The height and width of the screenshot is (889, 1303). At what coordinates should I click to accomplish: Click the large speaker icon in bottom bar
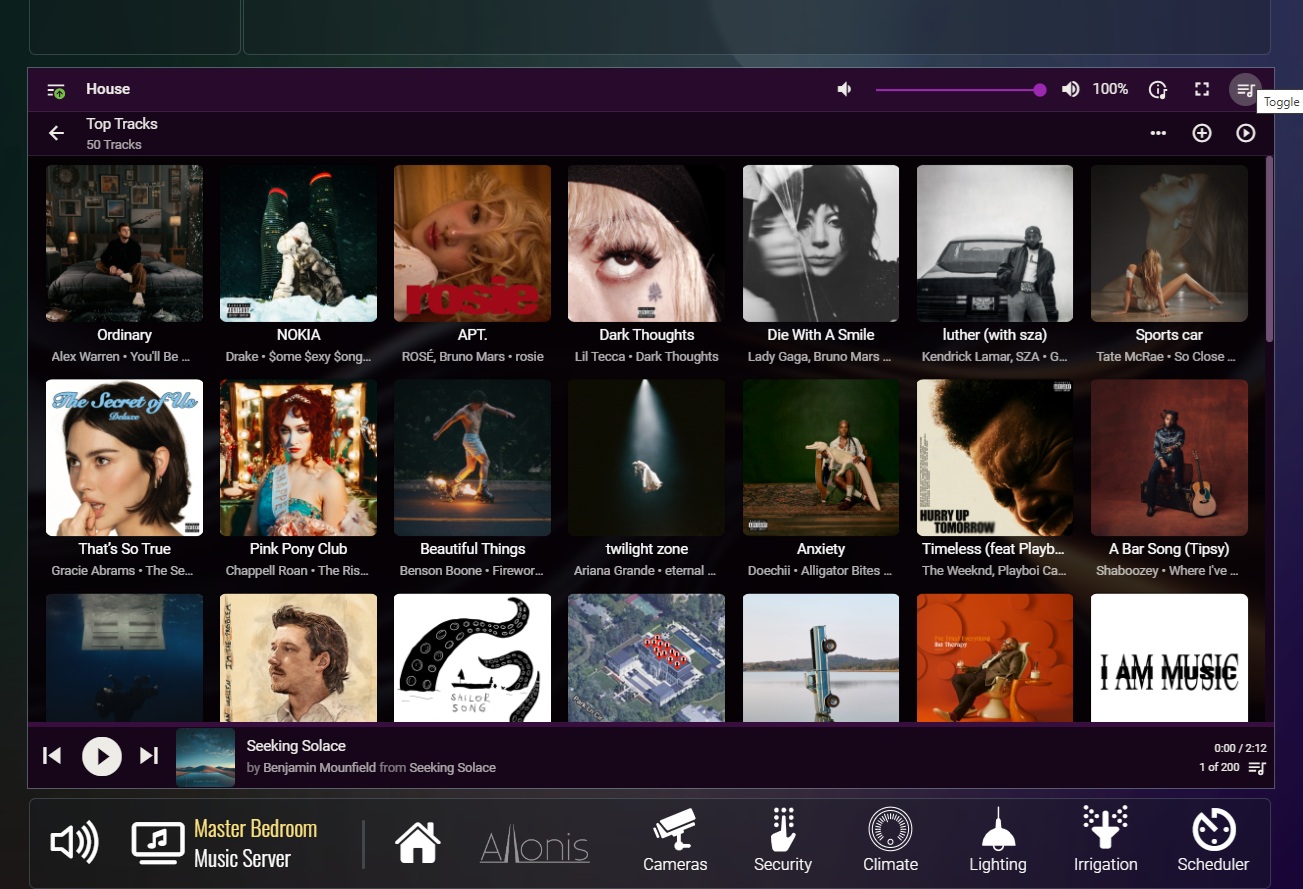click(75, 843)
